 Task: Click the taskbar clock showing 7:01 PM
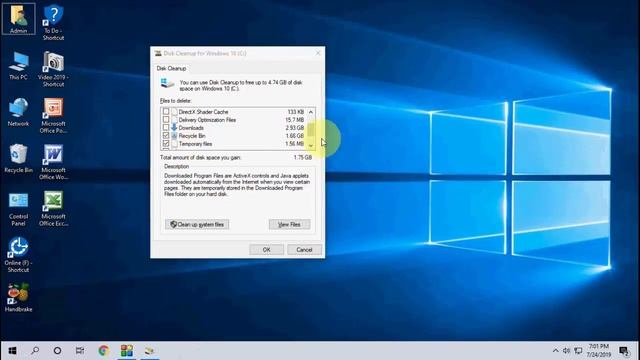coord(599,351)
